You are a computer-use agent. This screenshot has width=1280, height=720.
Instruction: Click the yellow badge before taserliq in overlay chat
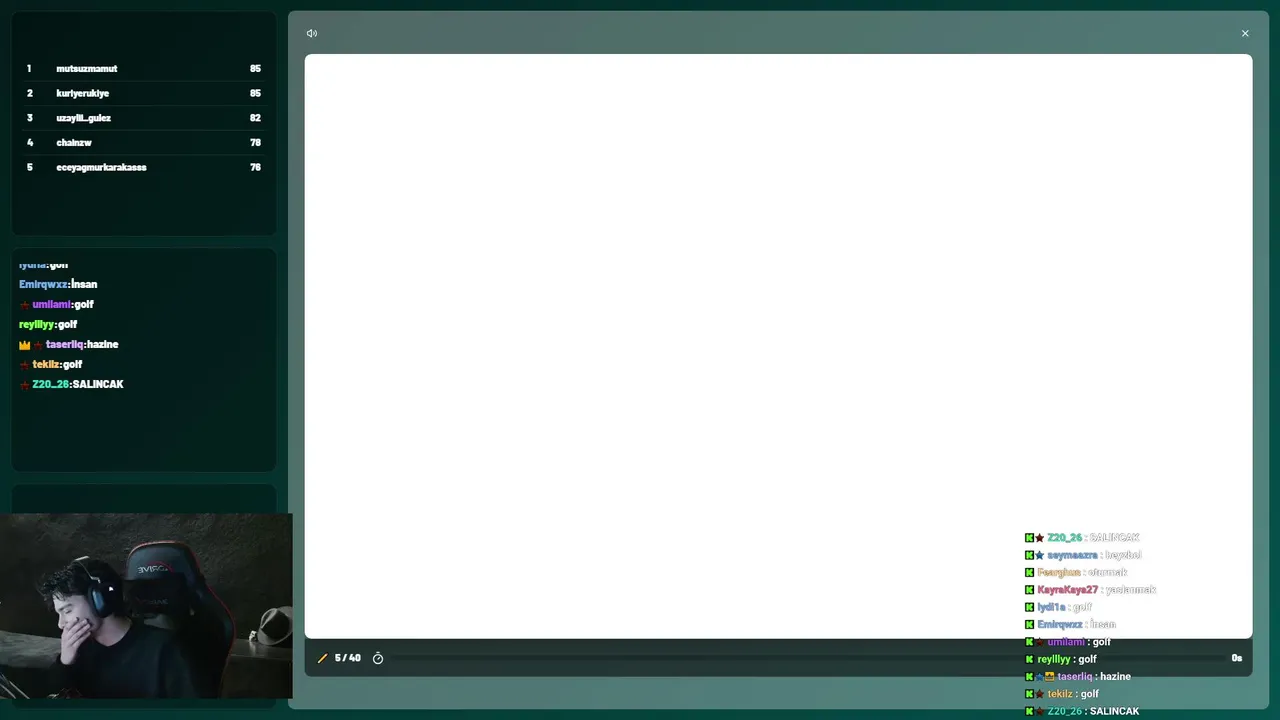pyautogui.click(x=1050, y=677)
